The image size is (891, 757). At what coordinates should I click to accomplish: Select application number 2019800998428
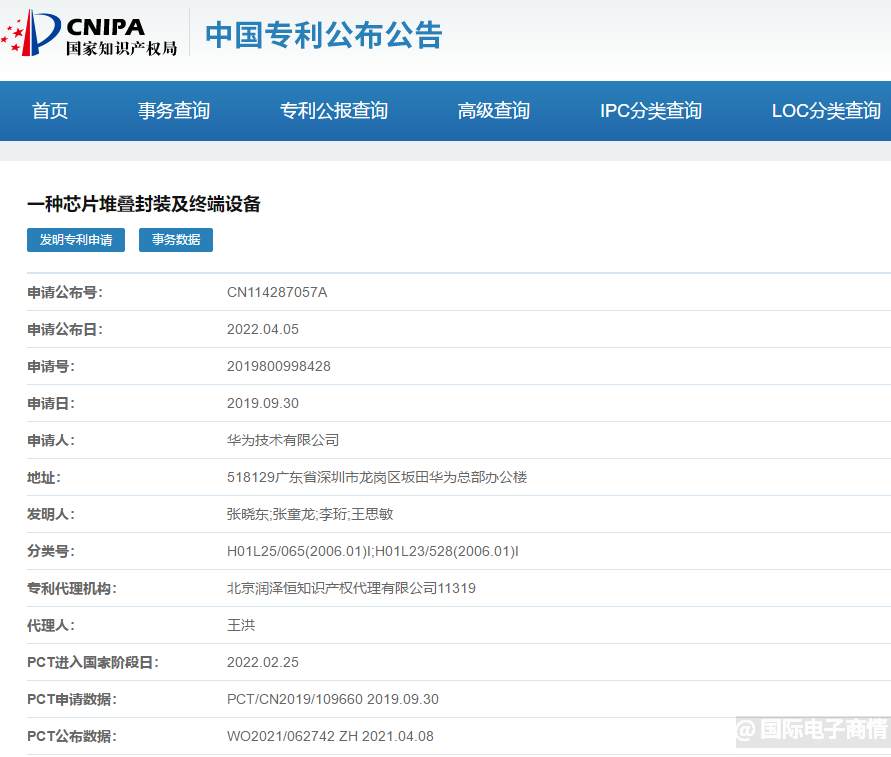[278, 367]
